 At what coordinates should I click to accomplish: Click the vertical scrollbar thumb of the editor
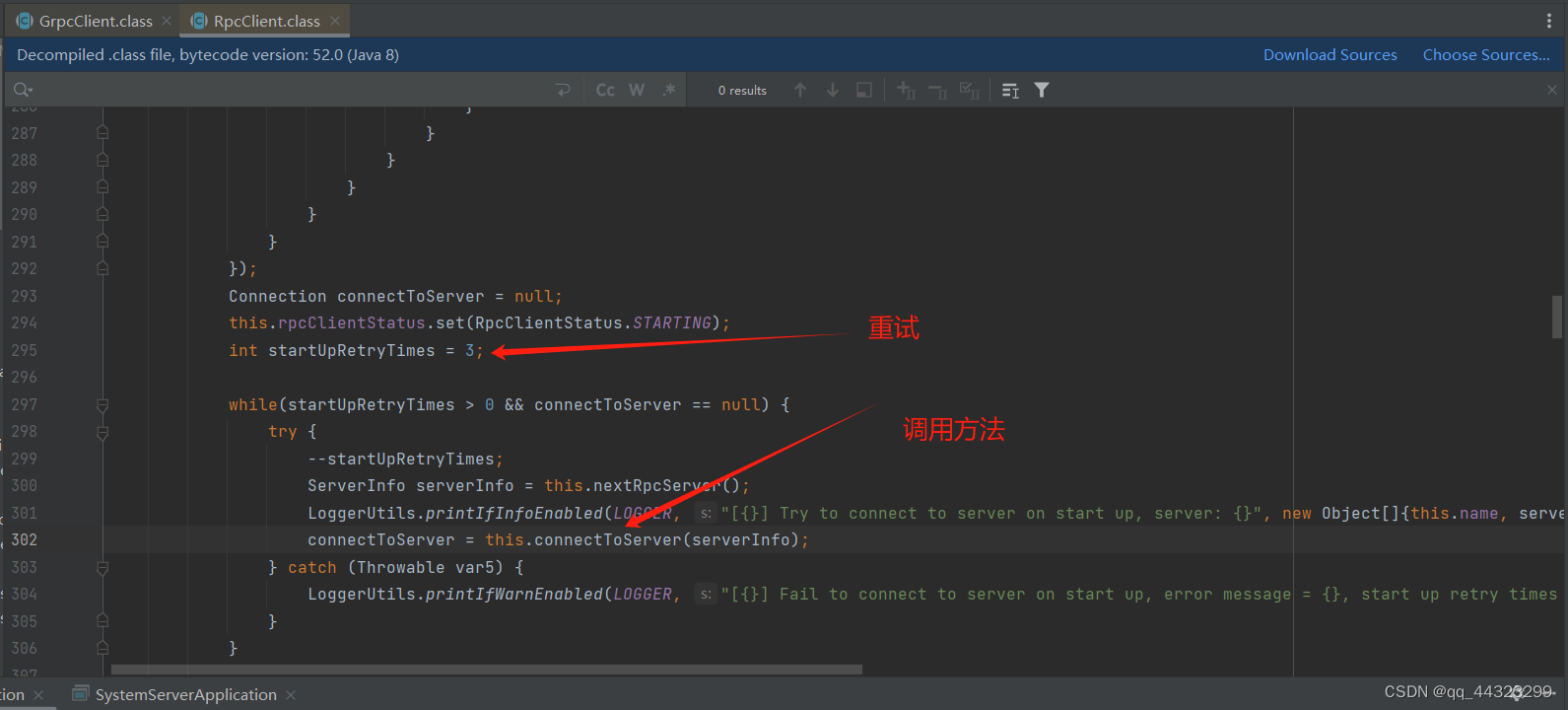tap(1557, 317)
